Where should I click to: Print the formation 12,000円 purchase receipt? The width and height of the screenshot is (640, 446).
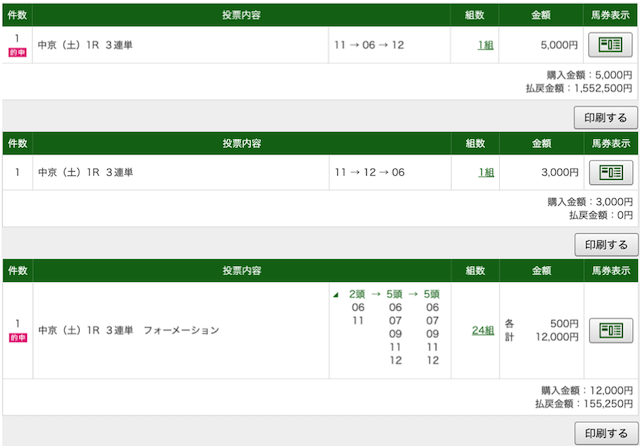point(606,433)
